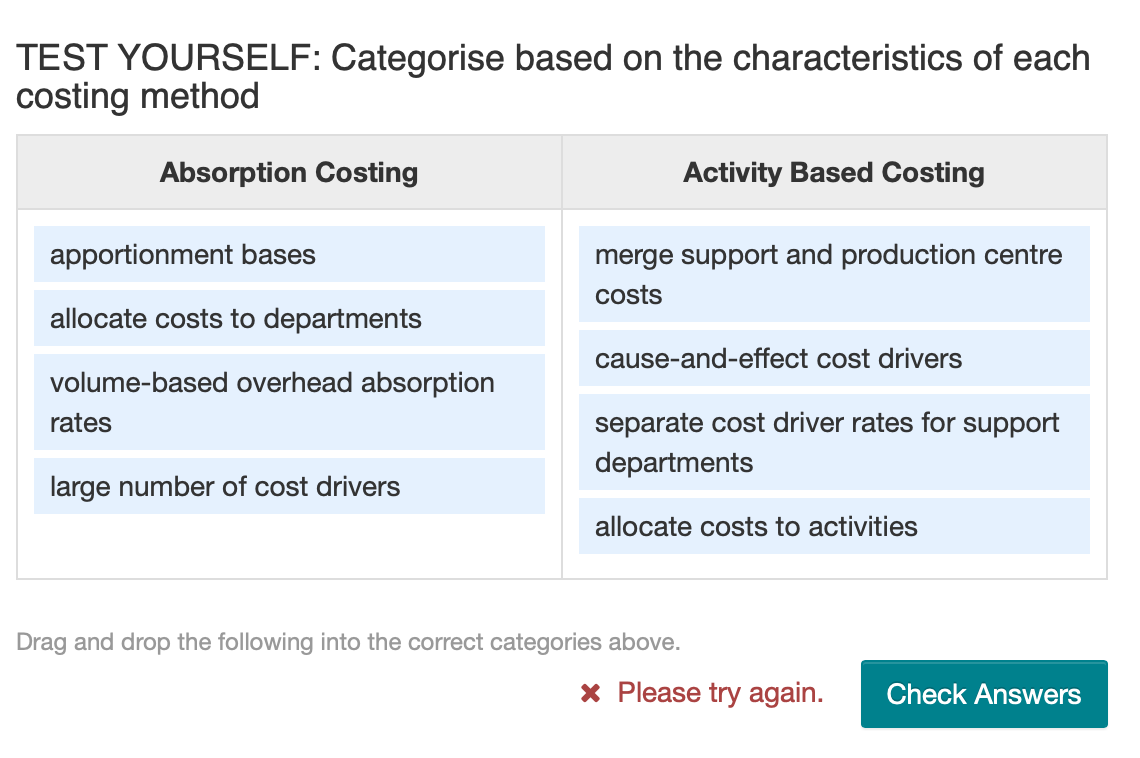Click the 'cause-and-effect cost drivers' chip
The height and width of the screenshot is (758, 1140).
point(834,358)
